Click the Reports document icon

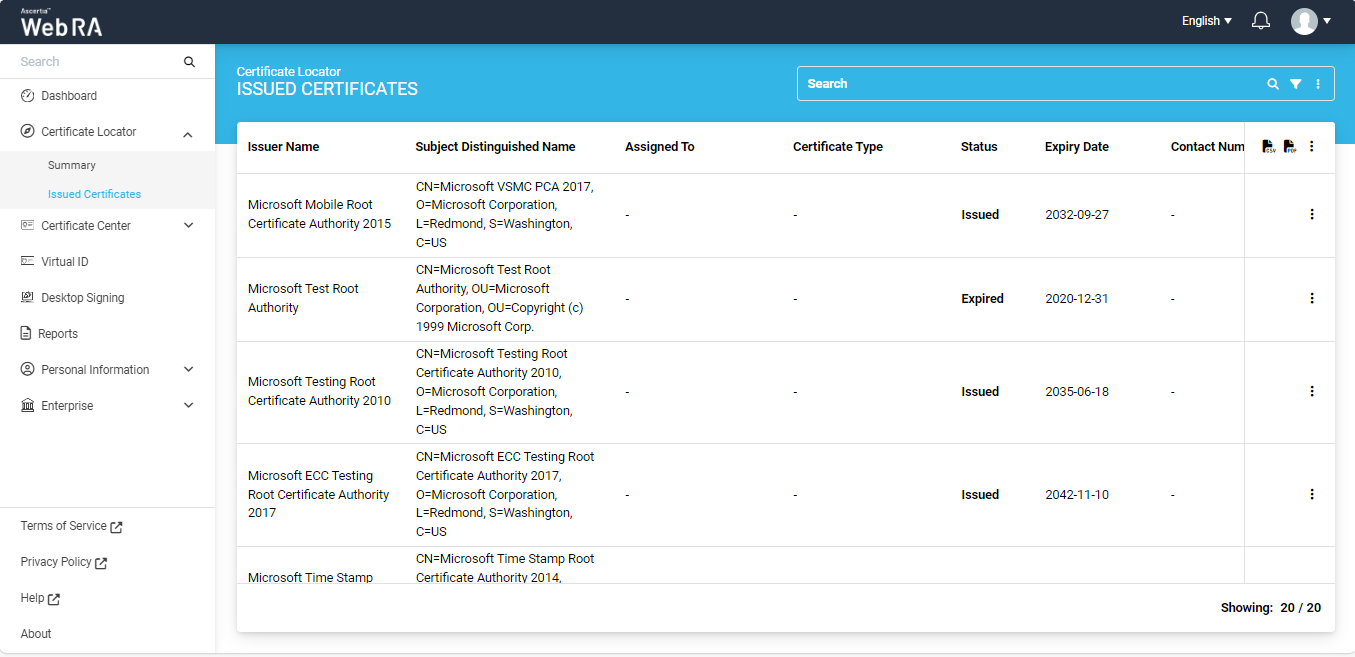[27, 334]
